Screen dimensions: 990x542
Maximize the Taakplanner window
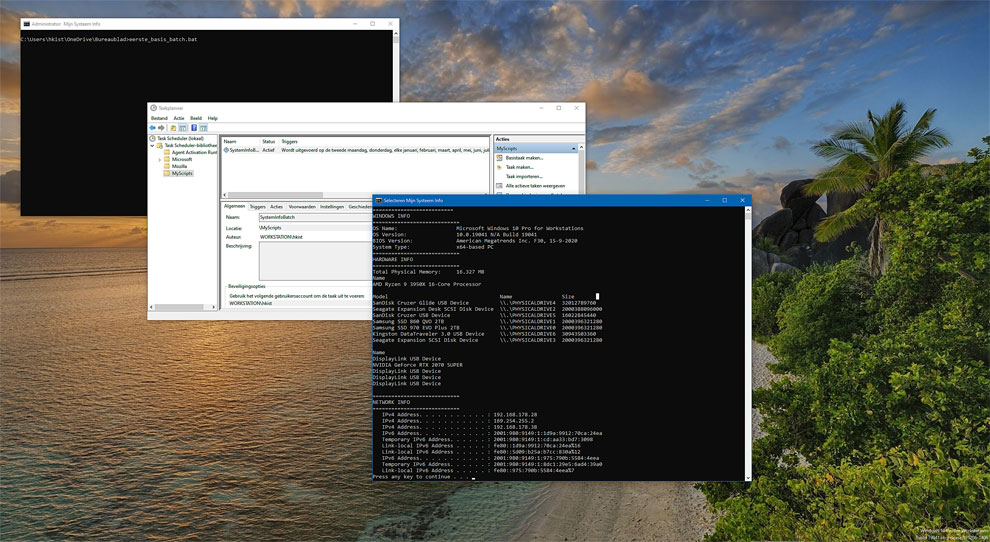click(559, 108)
